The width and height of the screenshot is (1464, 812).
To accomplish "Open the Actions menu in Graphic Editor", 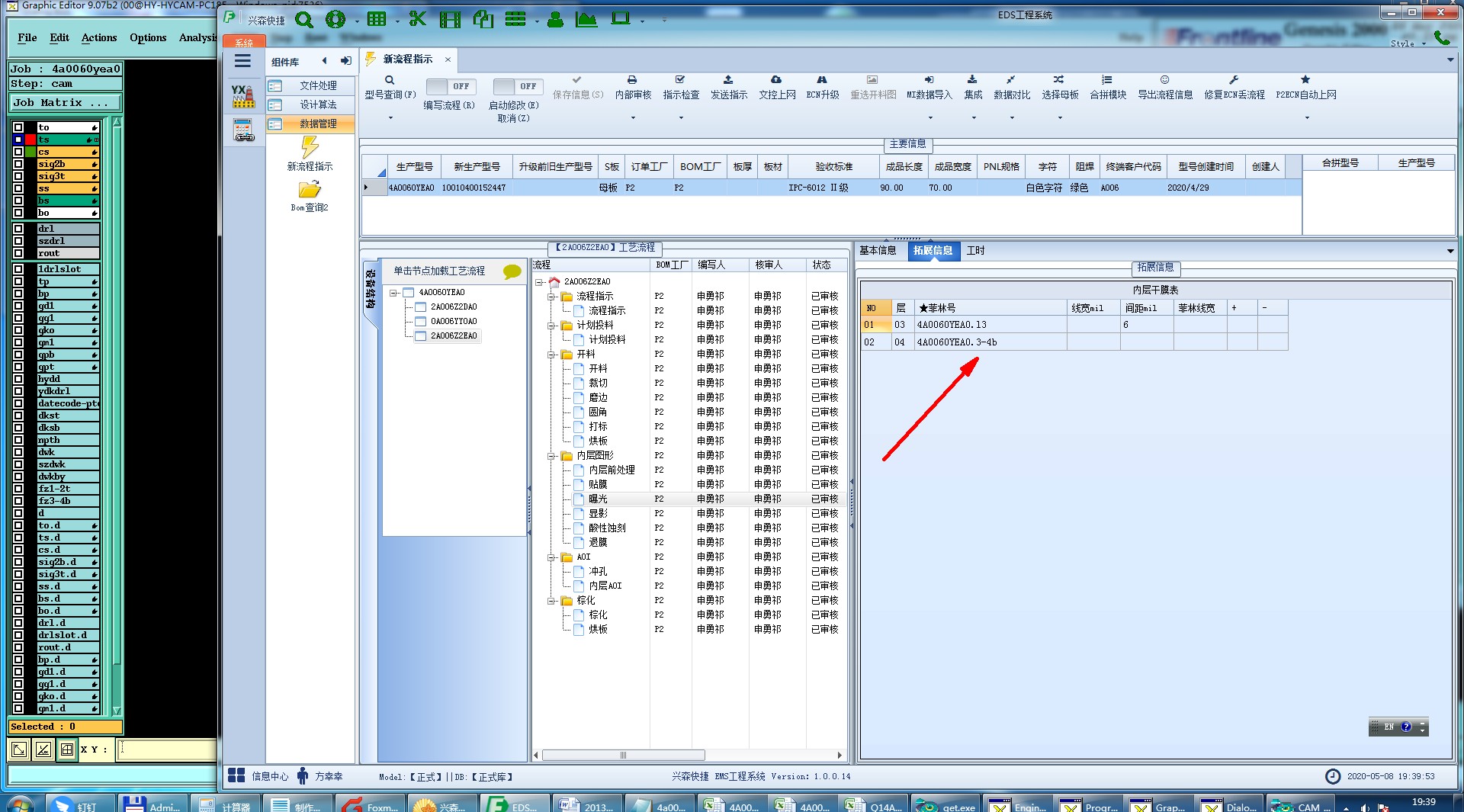I will (99, 37).
